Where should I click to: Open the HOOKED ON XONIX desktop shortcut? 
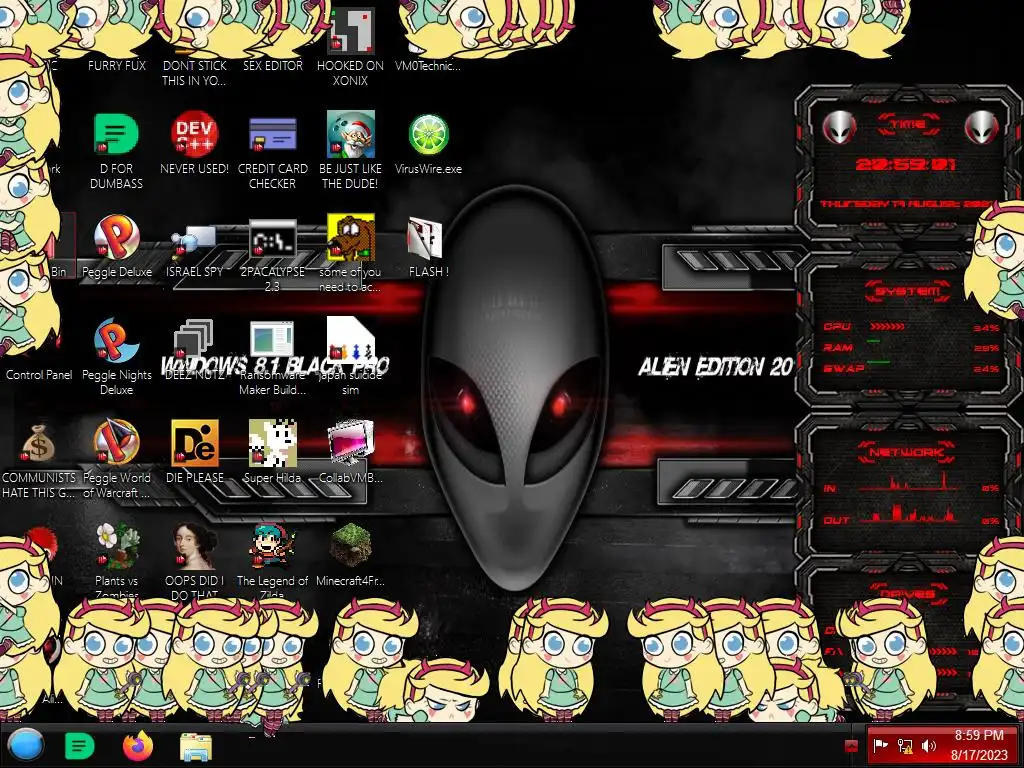tap(351, 31)
